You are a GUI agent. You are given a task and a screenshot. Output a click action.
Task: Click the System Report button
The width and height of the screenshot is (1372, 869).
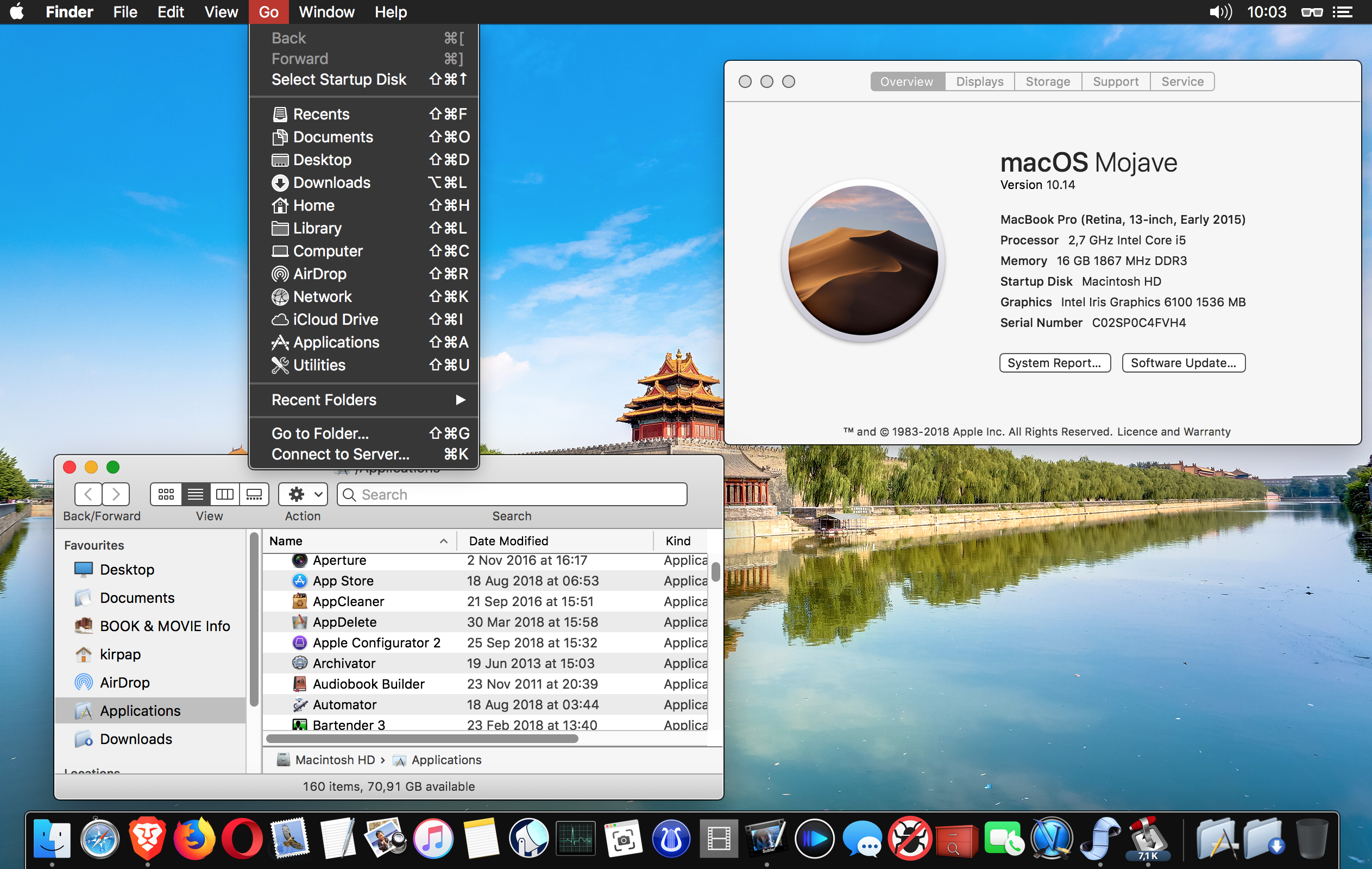pos(1055,363)
